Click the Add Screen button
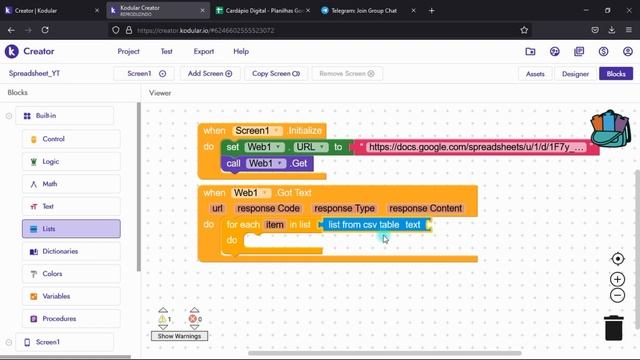The image size is (640, 360). point(210,74)
